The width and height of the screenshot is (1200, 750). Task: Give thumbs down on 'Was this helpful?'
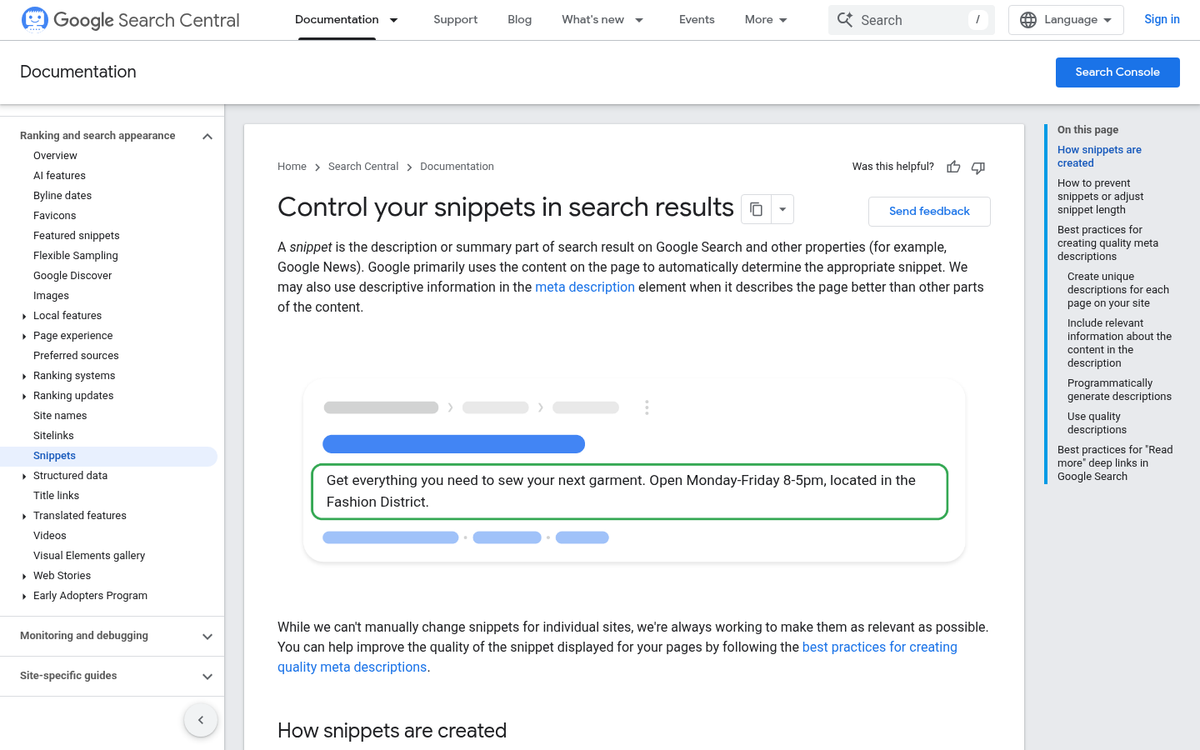coord(978,167)
